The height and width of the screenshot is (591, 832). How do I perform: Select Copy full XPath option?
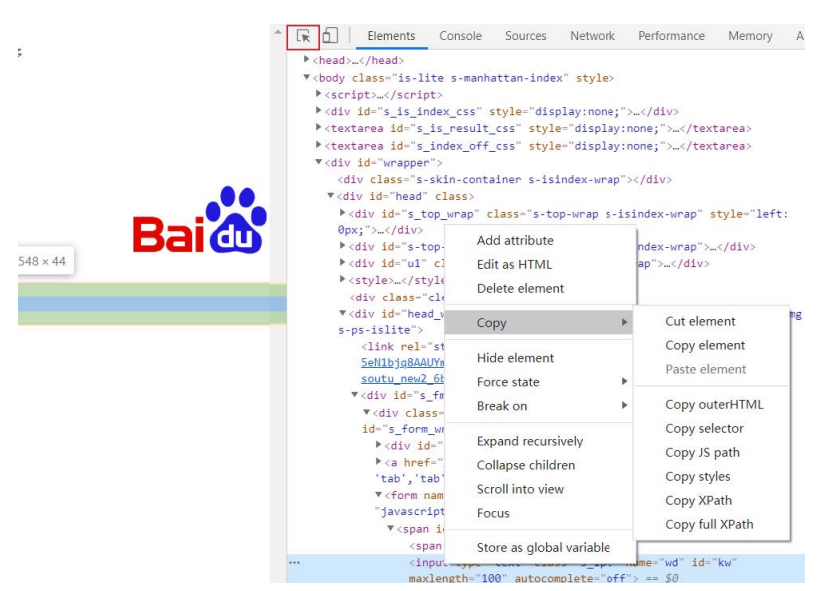coord(709,524)
